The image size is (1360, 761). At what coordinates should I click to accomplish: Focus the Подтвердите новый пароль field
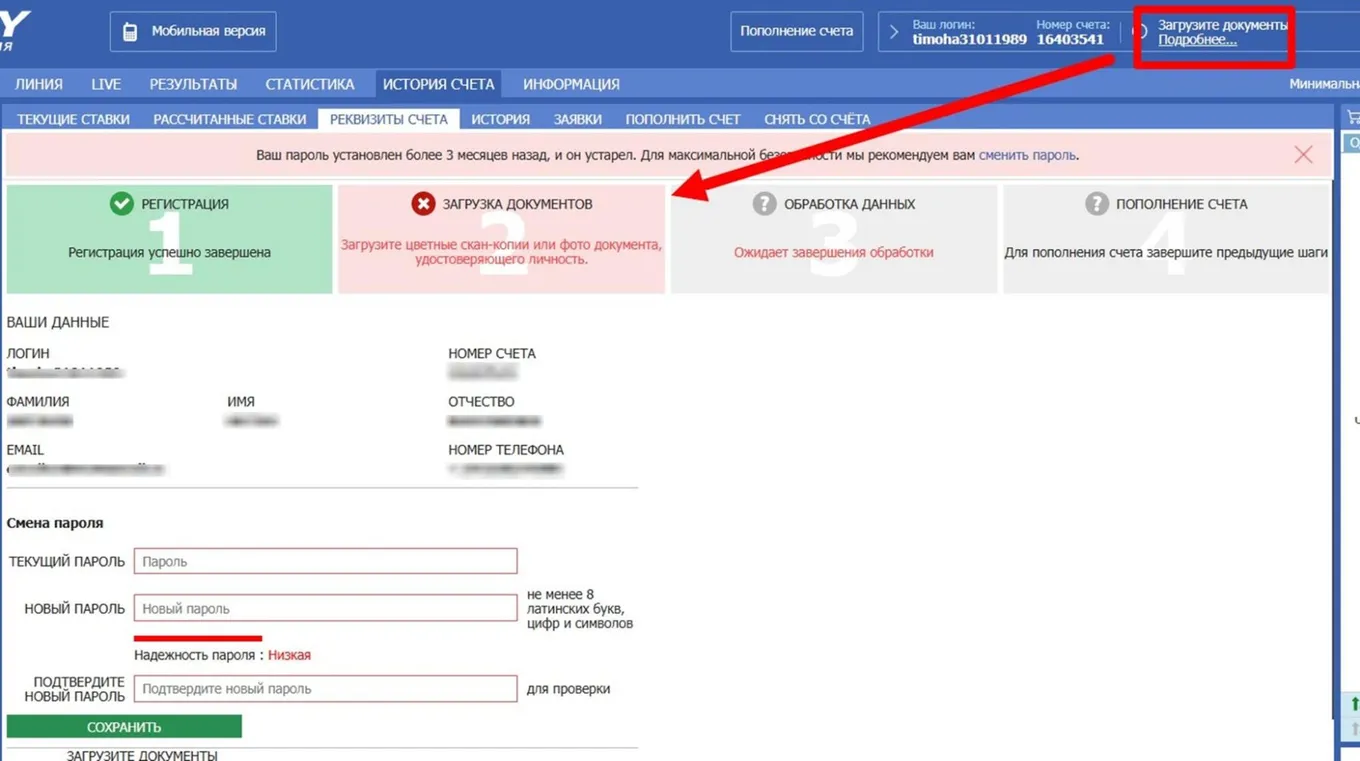coord(326,688)
